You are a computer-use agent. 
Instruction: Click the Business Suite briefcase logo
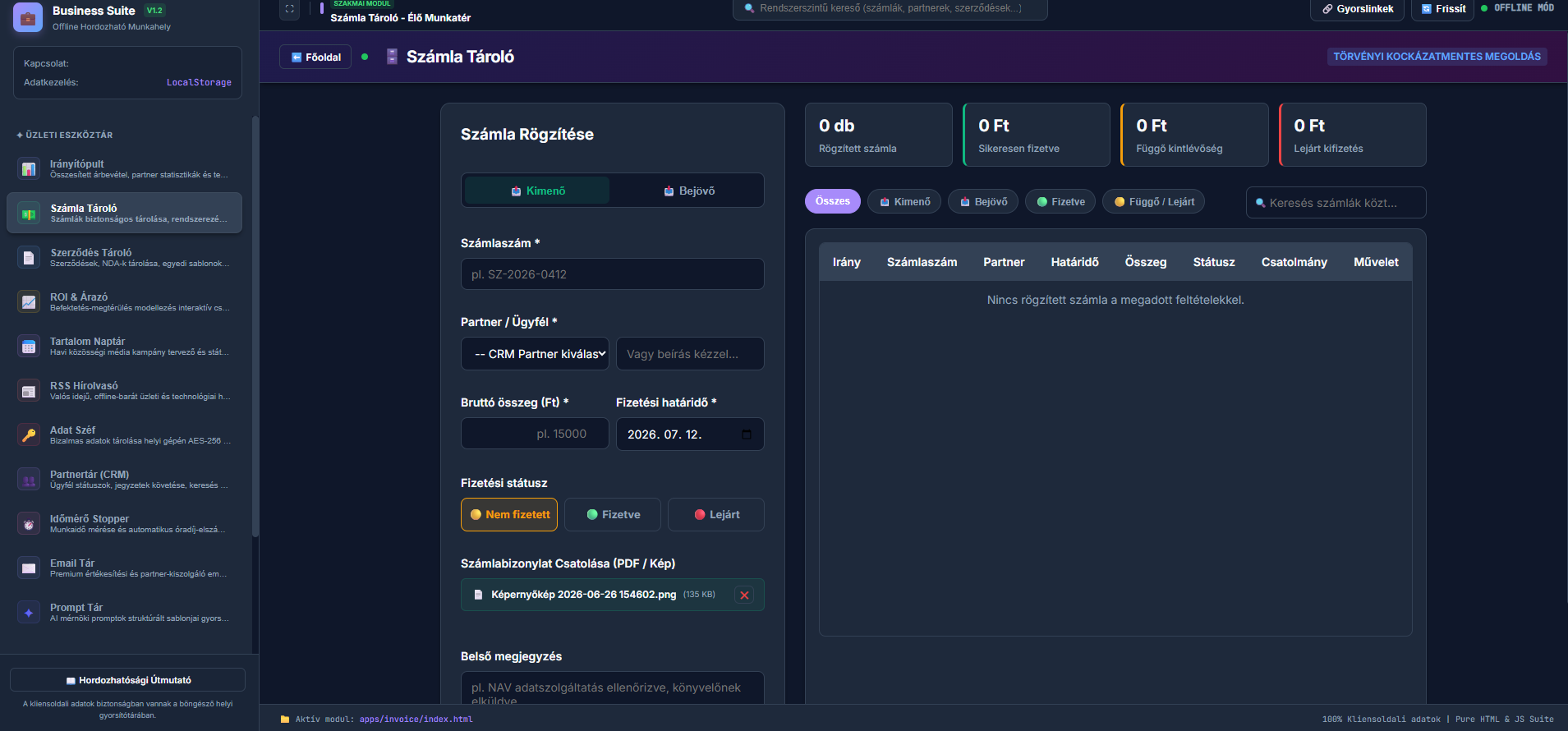[28, 17]
